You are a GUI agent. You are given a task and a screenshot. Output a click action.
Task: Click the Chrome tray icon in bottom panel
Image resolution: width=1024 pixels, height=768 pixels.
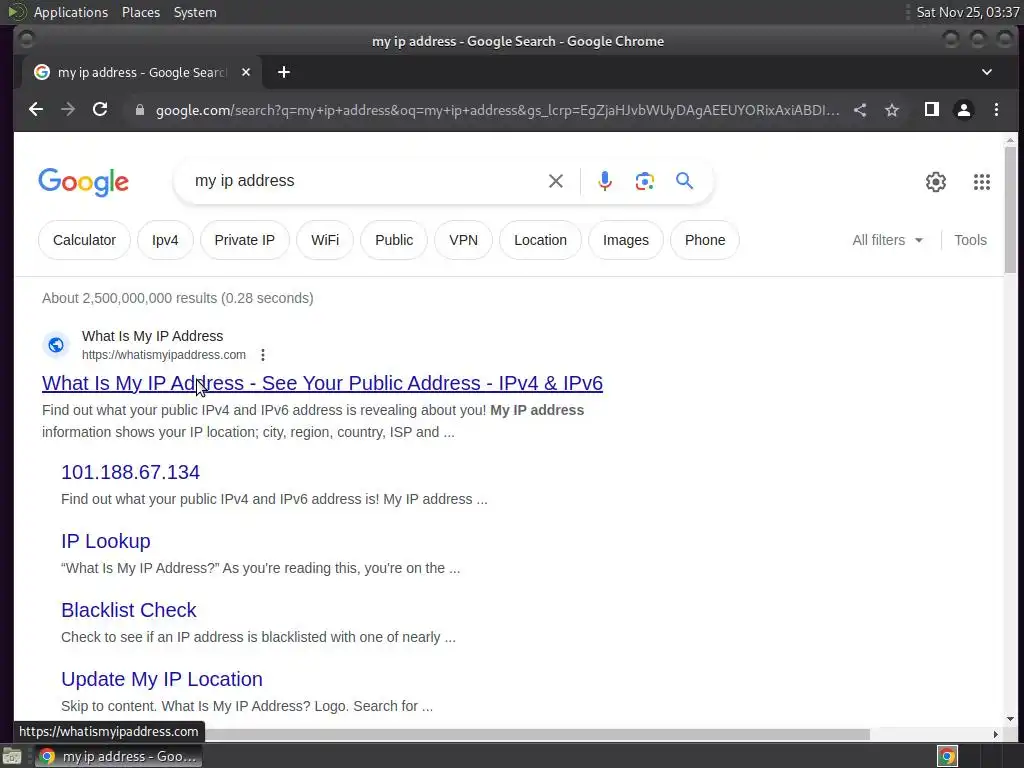pos(947,756)
